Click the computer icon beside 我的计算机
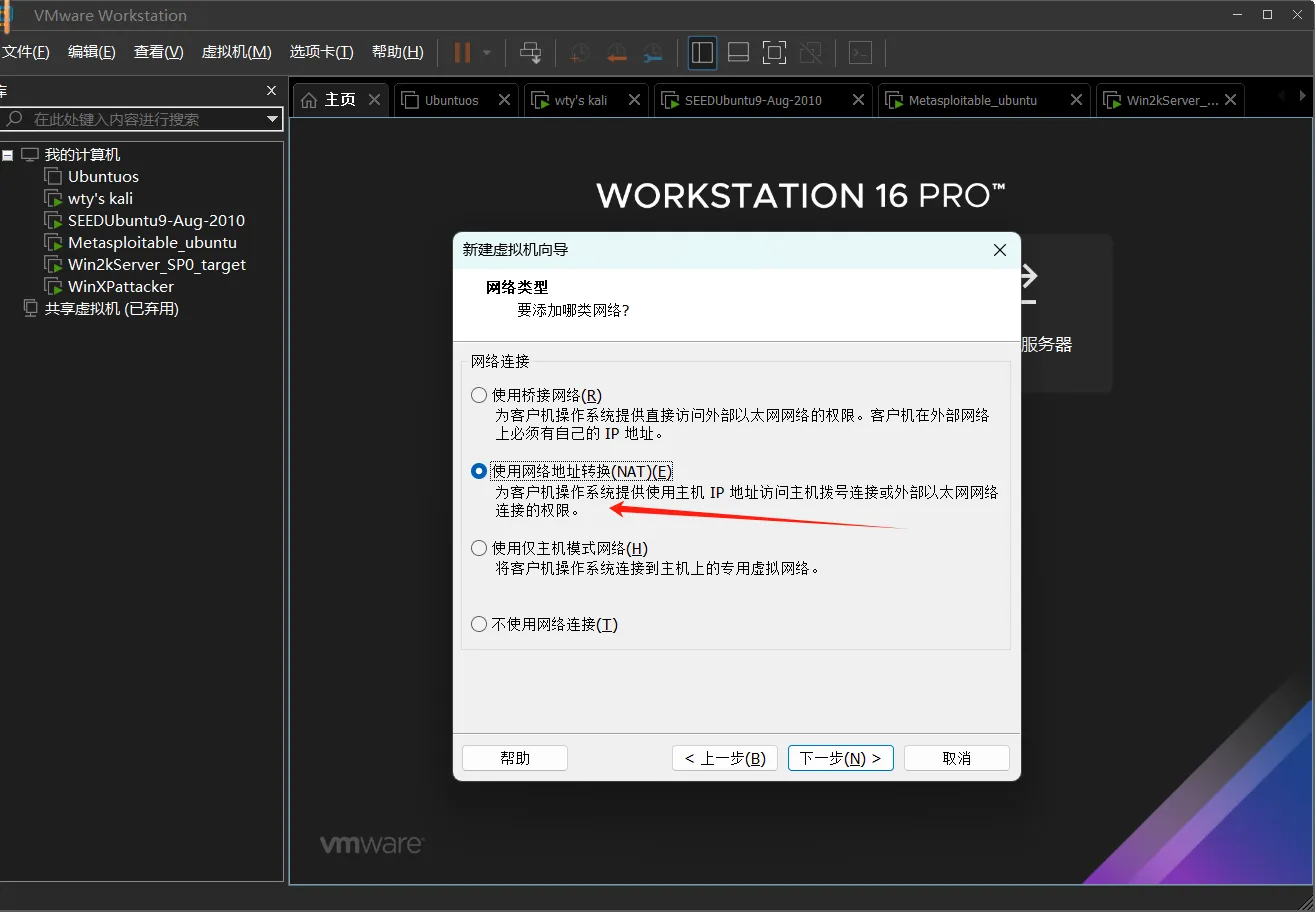The image size is (1315, 912). [30, 155]
